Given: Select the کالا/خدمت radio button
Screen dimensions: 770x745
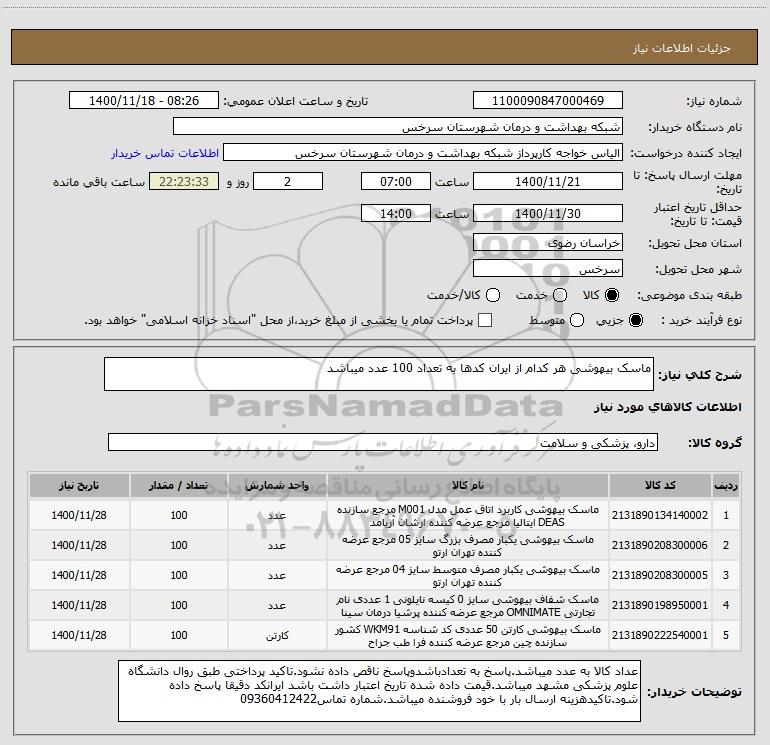Looking at the screenshot, I should 493,295.
